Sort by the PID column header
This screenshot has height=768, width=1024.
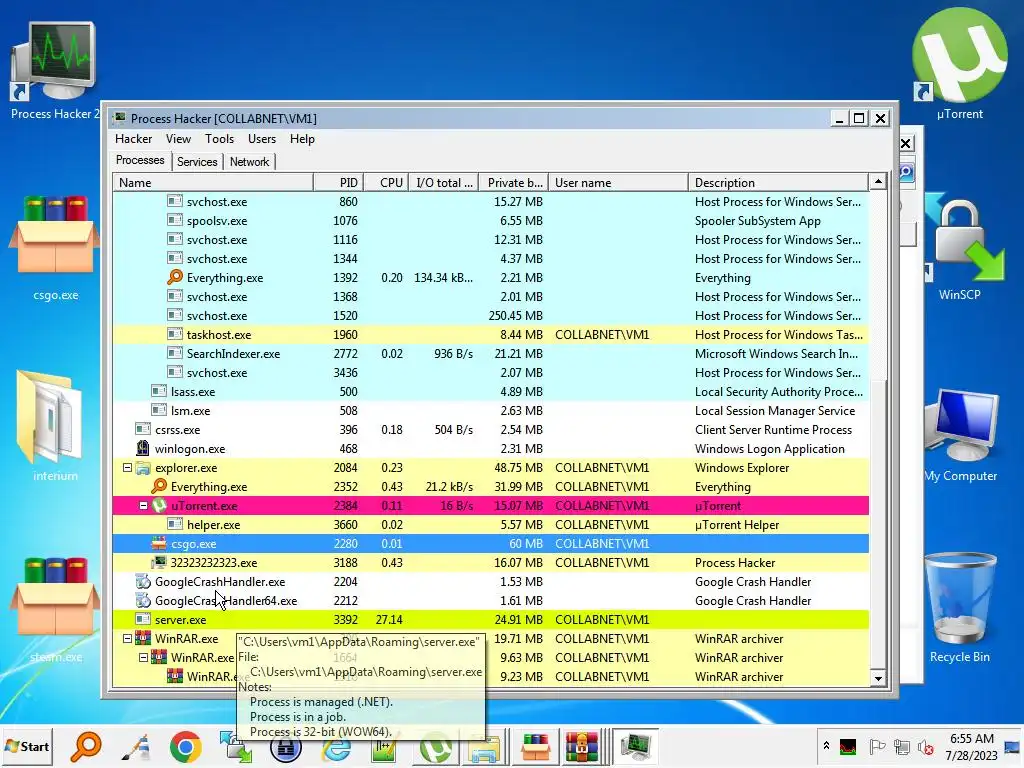338,183
